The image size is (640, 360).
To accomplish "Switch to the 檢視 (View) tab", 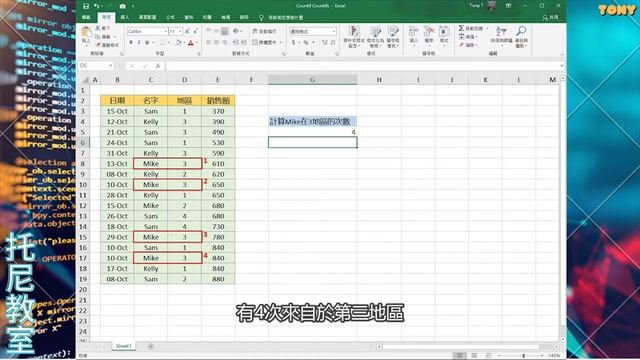I will point(225,18).
